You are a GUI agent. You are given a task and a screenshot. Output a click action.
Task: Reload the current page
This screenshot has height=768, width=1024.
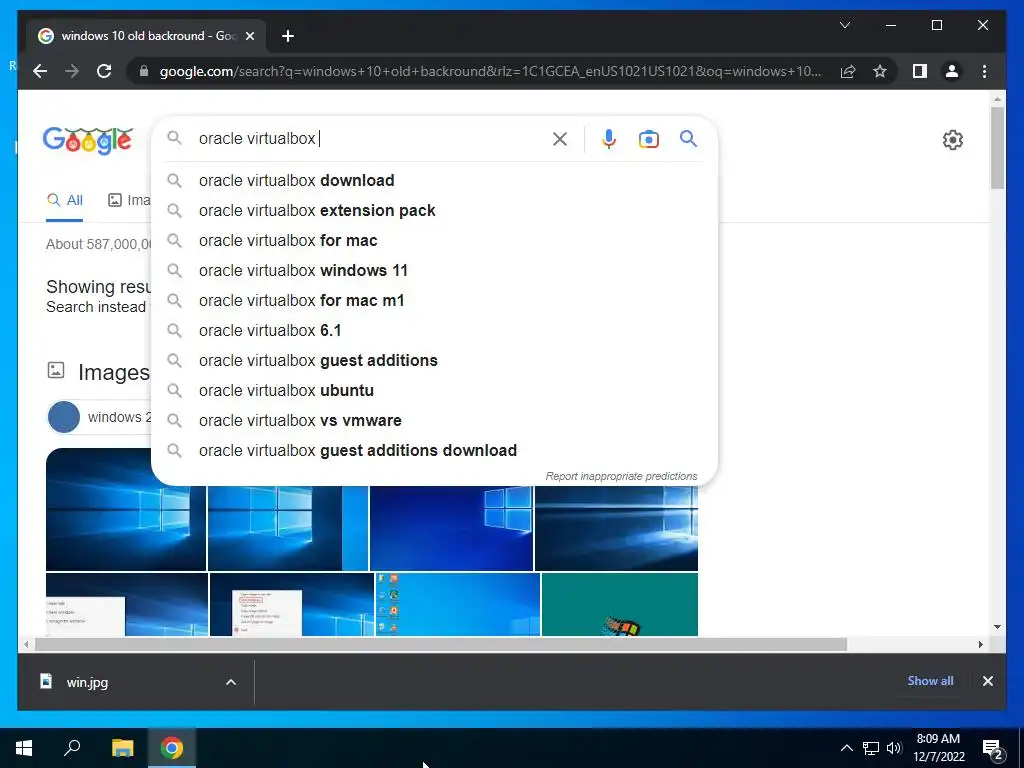pyautogui.click(x=104, y=71)
